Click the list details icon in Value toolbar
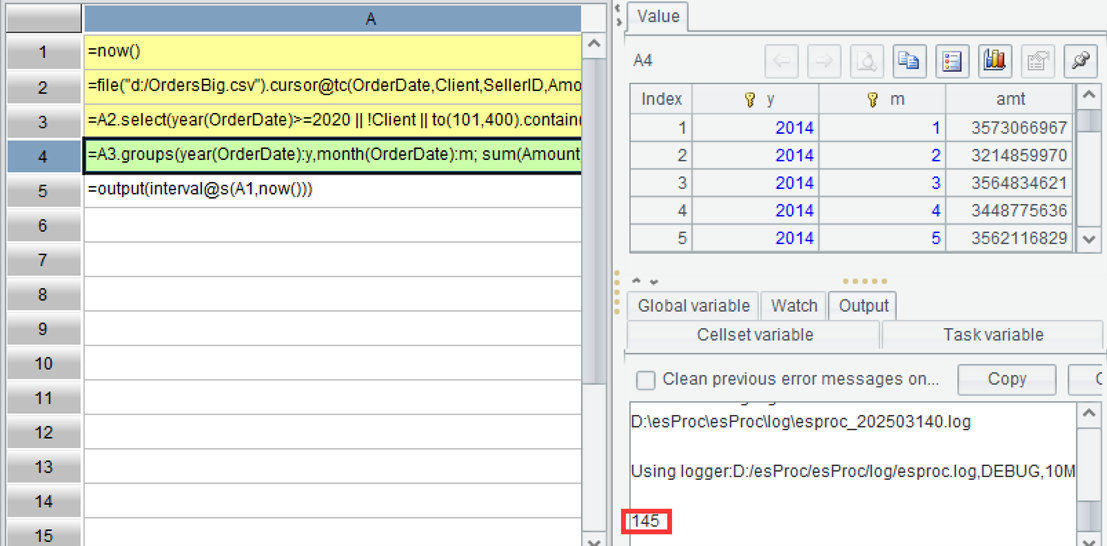The image size is (1107, 546). click(952, 61)
